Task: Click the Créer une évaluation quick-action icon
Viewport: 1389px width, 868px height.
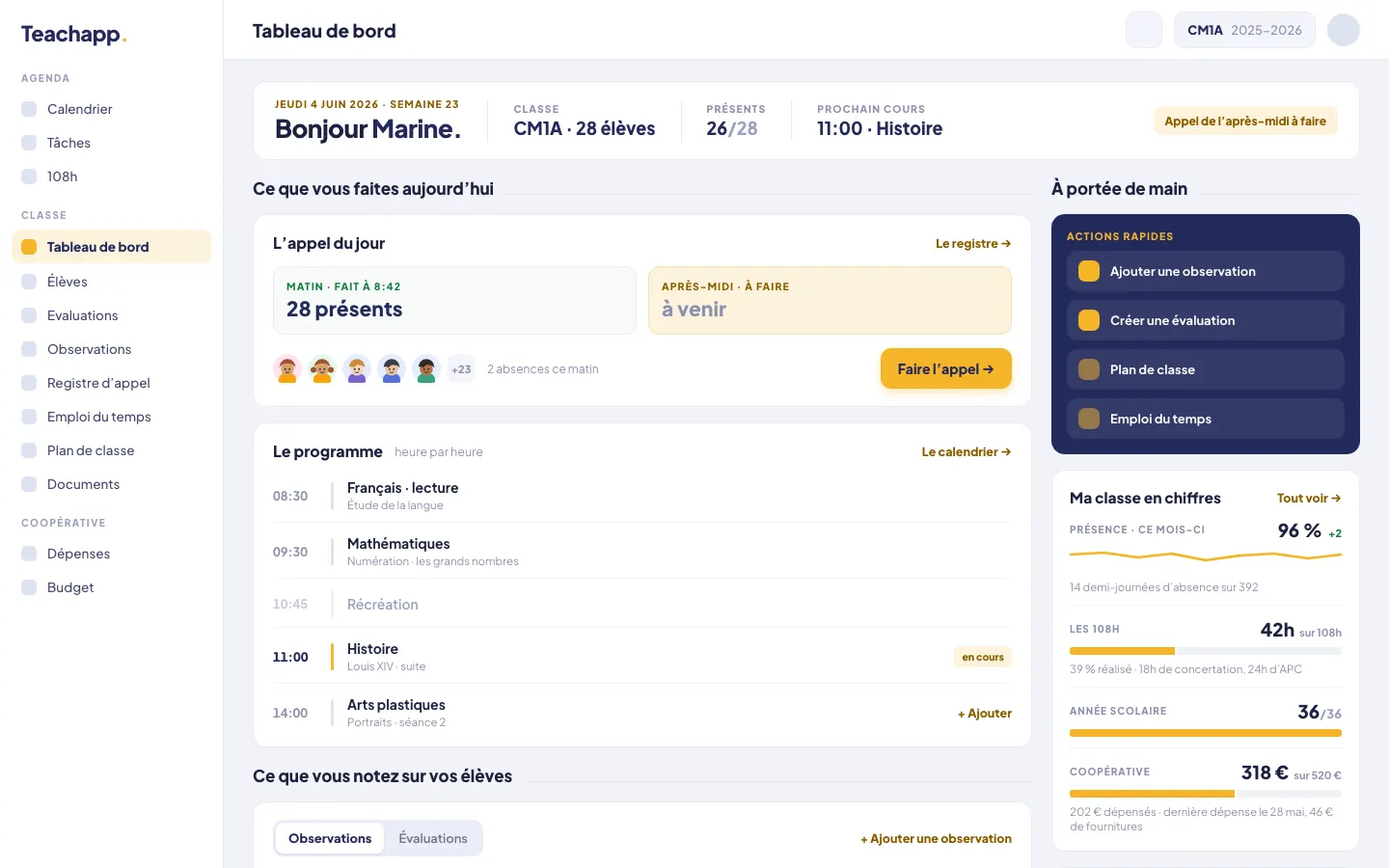Action: pyautogui.click(x=1089, y=320)
